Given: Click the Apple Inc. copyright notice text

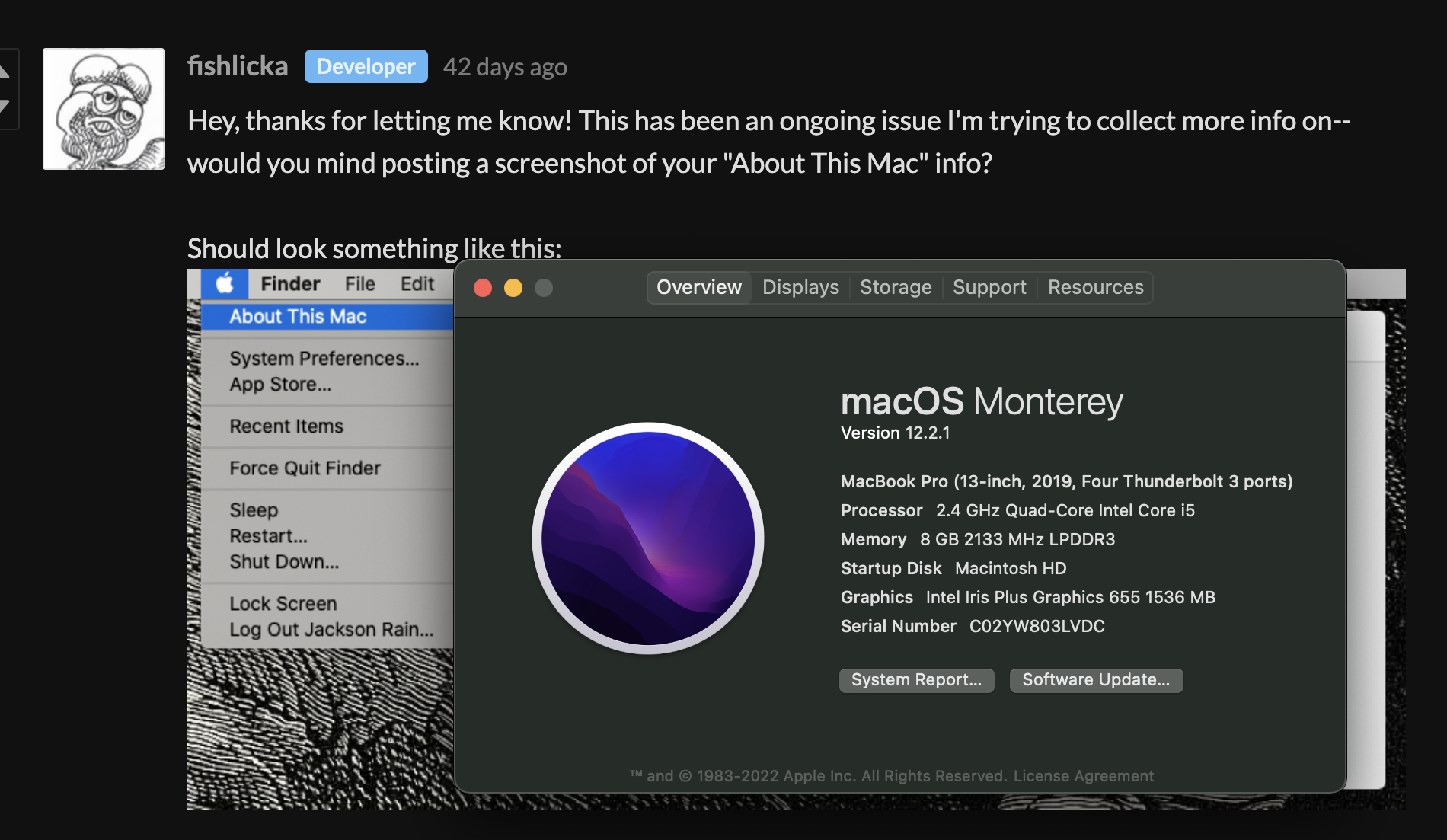Looking at the screenshot, I should tap(819, 776).
